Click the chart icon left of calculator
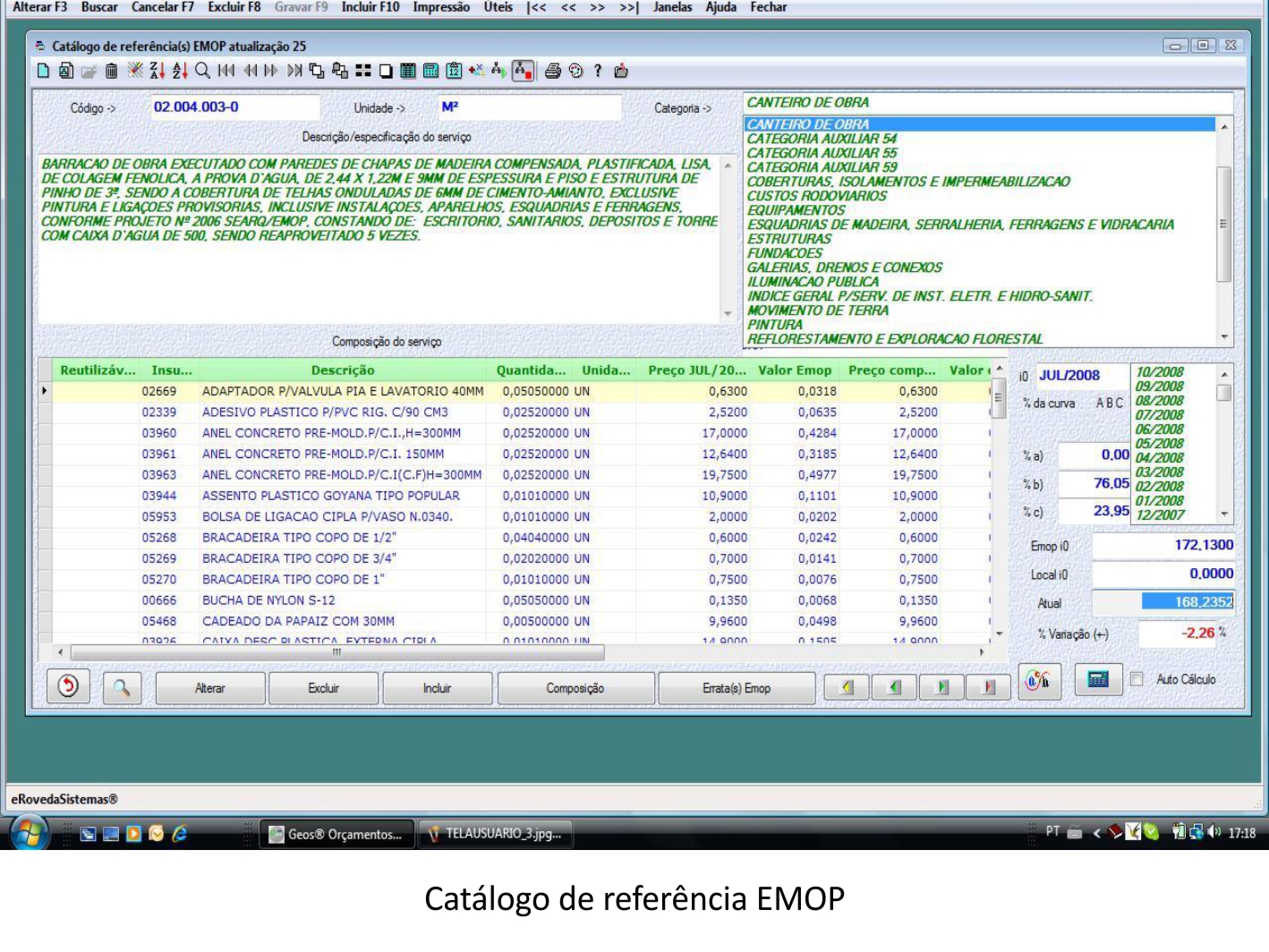This screenshot has height=952, width=1269. 1038,681
